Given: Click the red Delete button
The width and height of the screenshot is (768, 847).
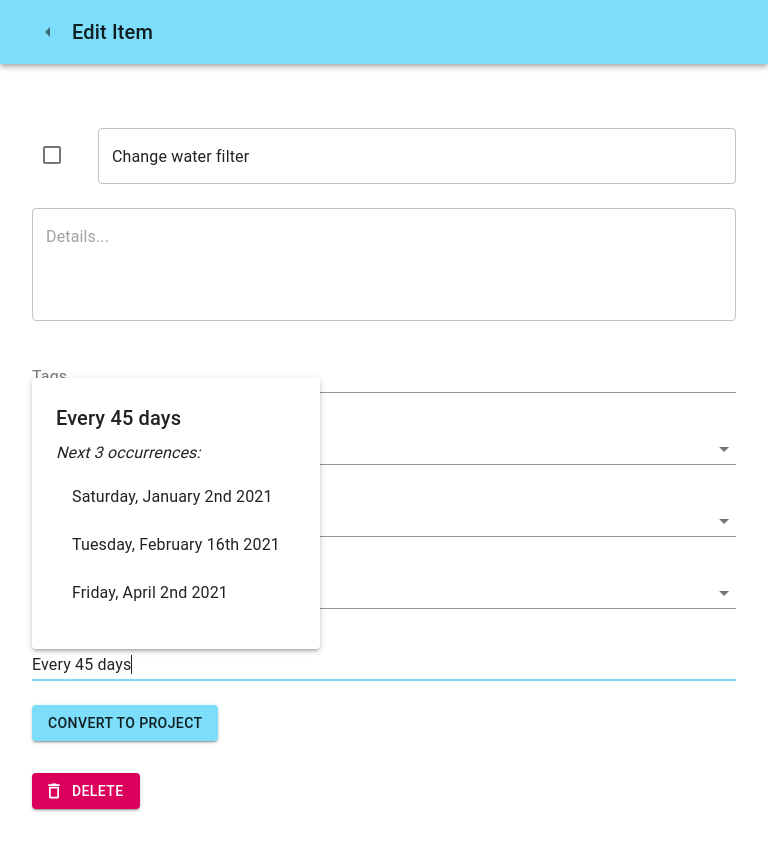Looking at the screenshot, I should (86, 791).
